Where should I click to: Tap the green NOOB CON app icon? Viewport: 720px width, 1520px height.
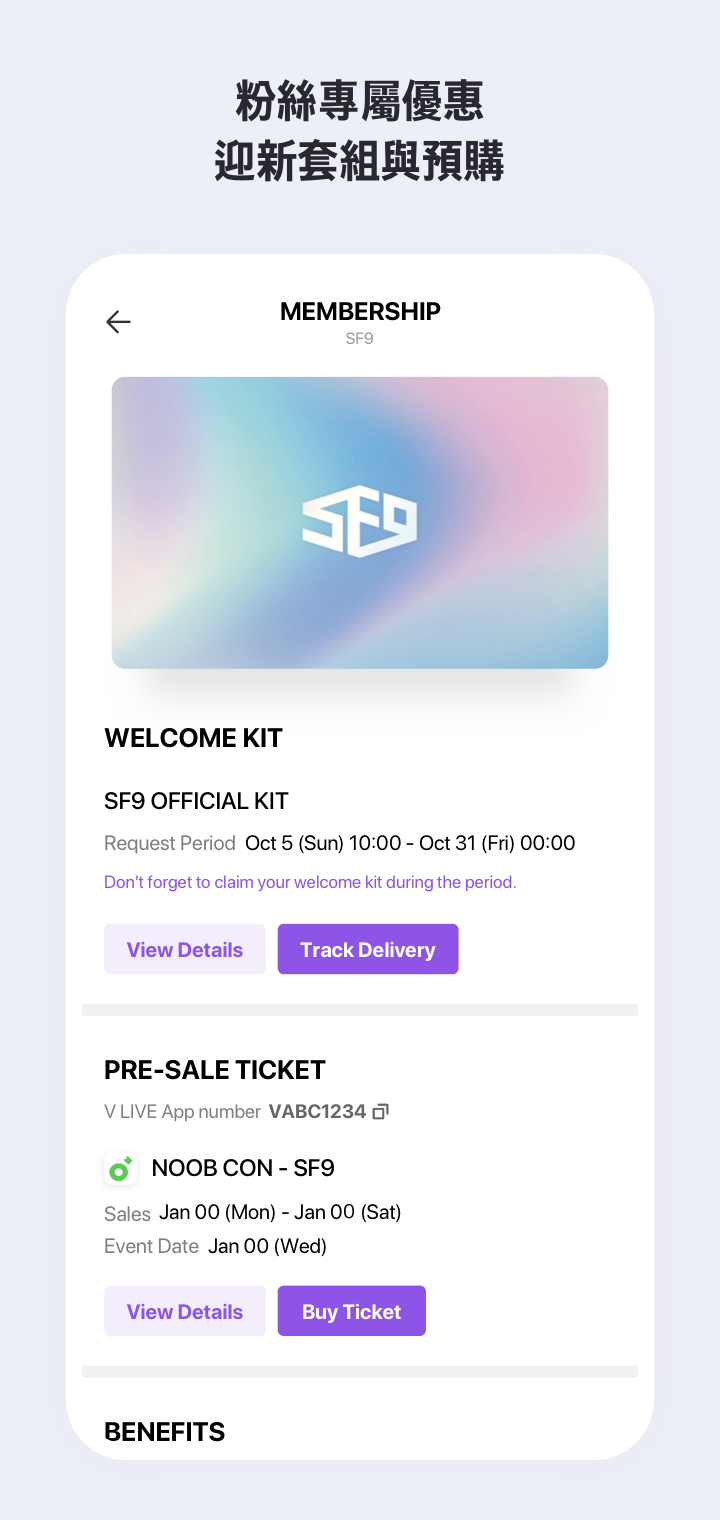pos(121,1168)
